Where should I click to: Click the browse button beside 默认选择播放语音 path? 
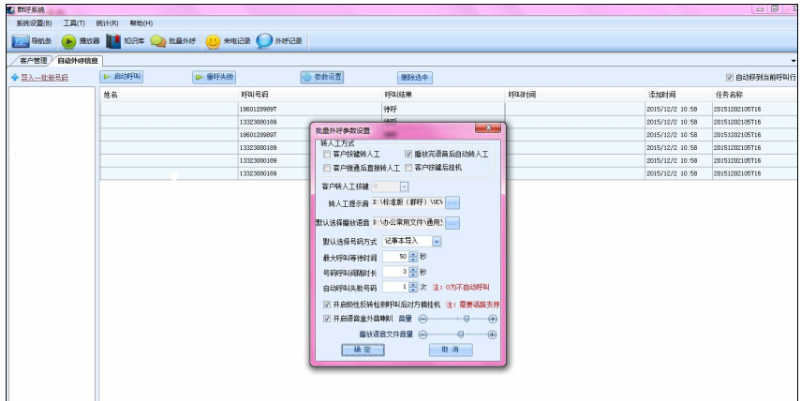(x=452, y=222)
